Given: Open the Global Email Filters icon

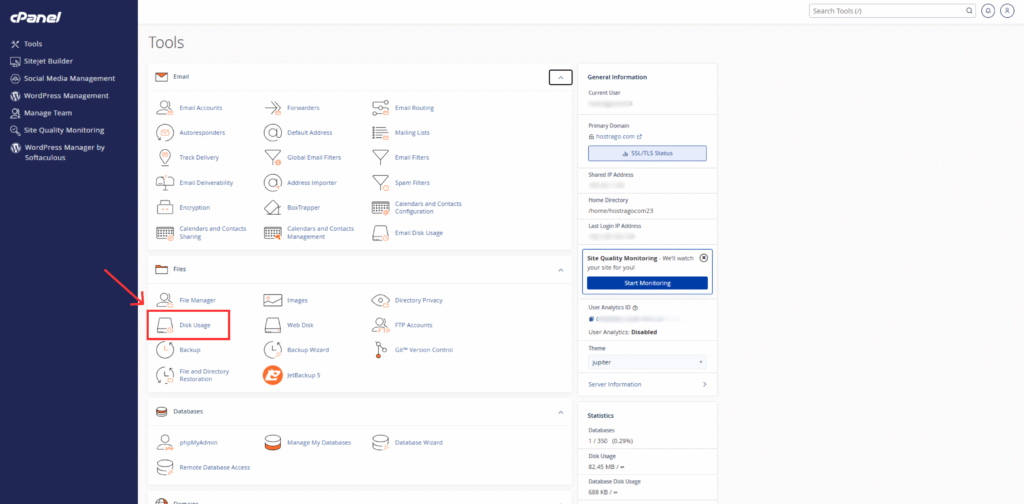Looking at the screenshot, I should click(x=272, y=157).
